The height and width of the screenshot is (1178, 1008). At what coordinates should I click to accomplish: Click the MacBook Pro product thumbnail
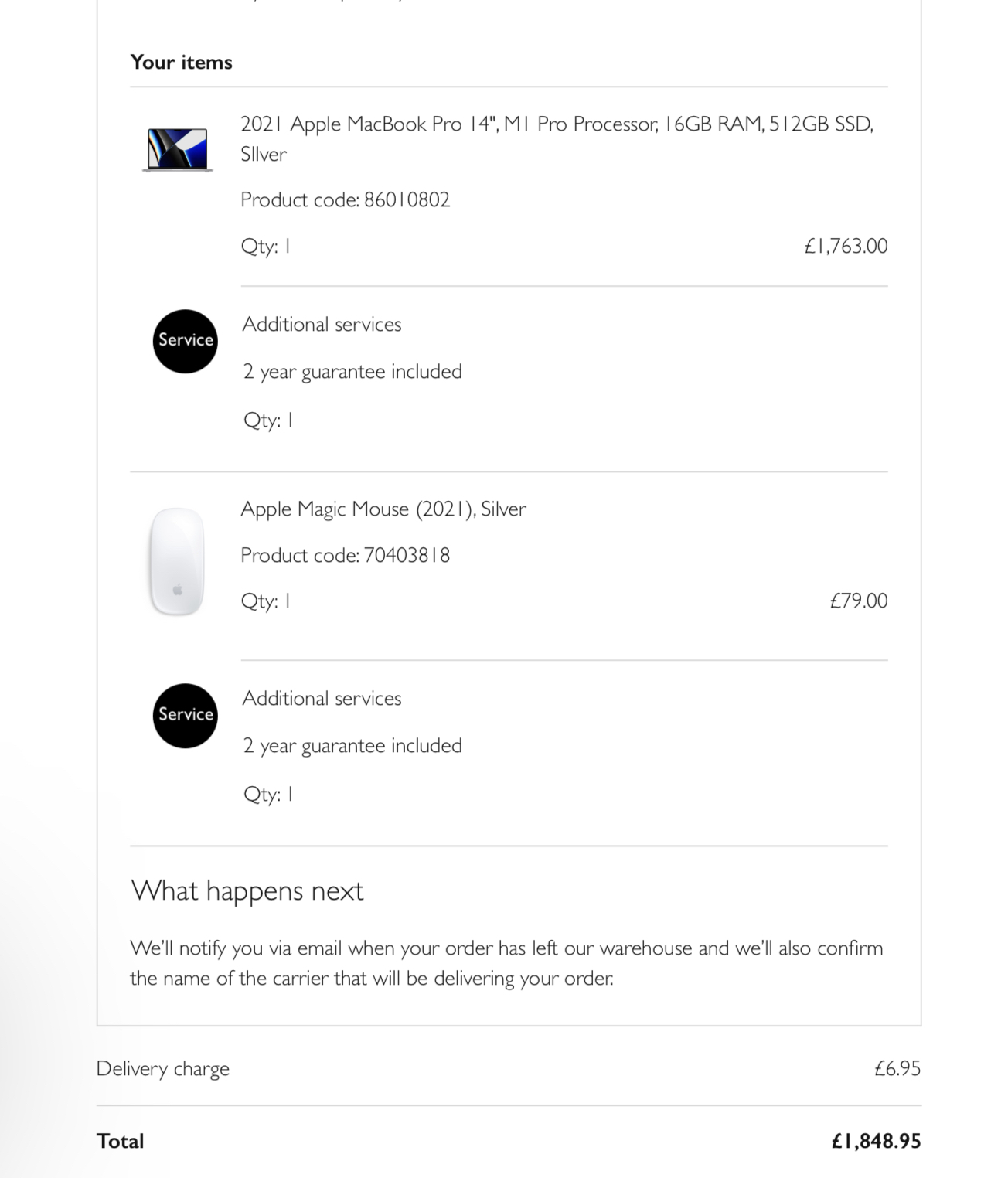pyautogui.click(x=178, y=149)
